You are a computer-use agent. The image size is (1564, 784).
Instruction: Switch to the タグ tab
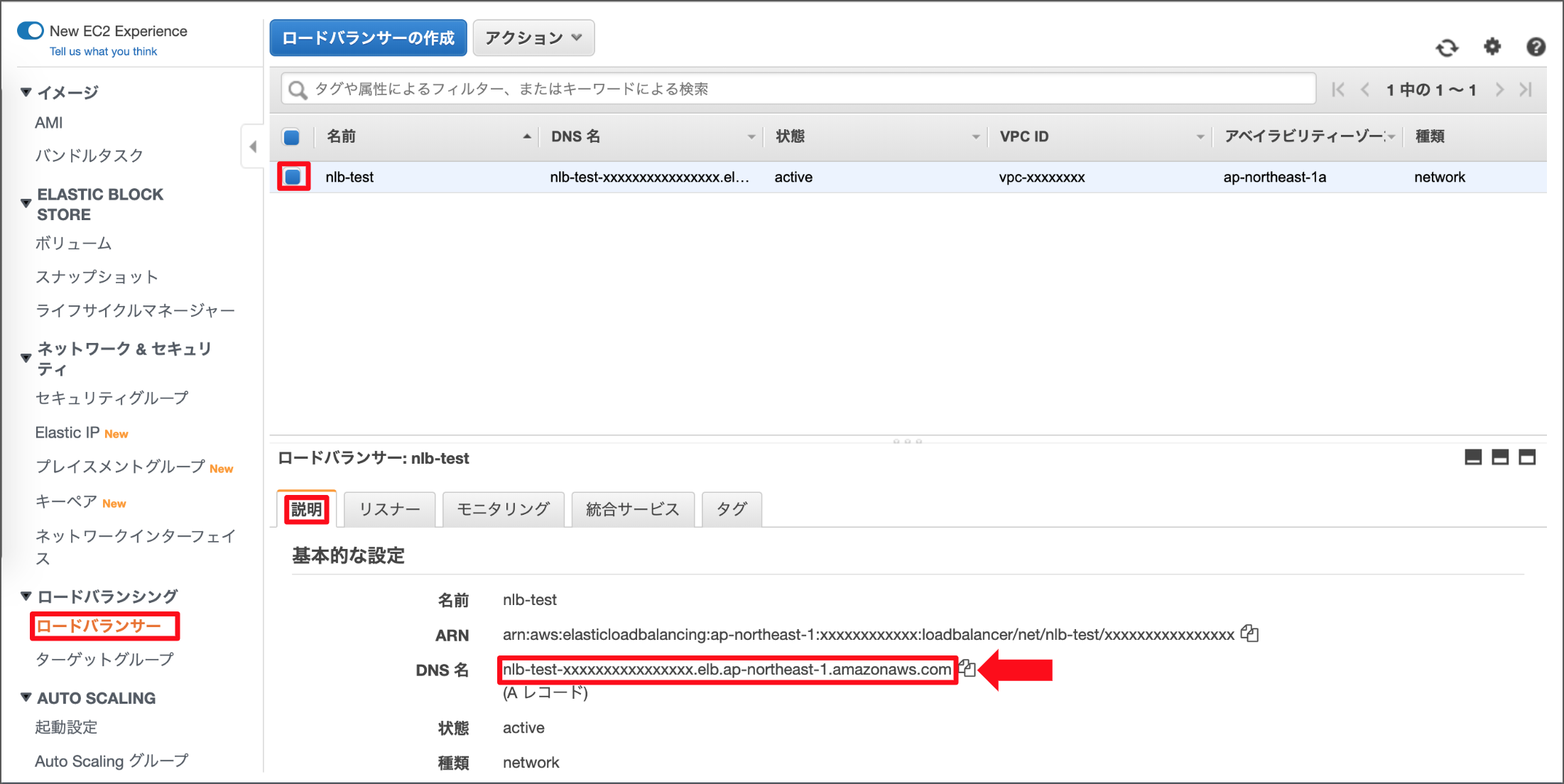[x=732, y=509]
